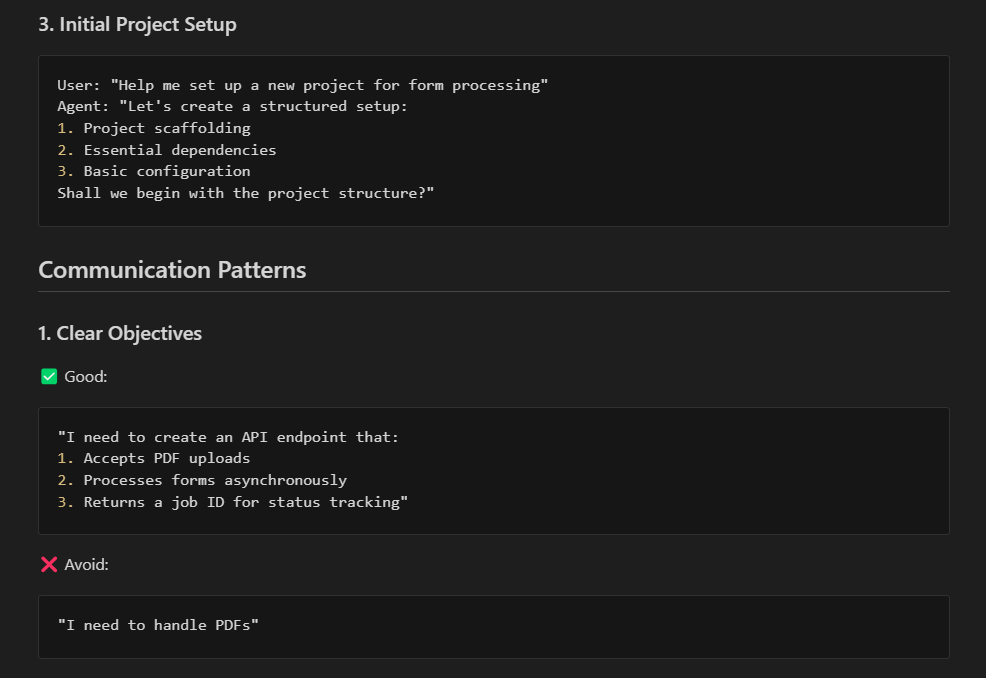Click the red X icon beside Avoid
The width and height of the screenshot is (986, 678).
tap(48, 565)
